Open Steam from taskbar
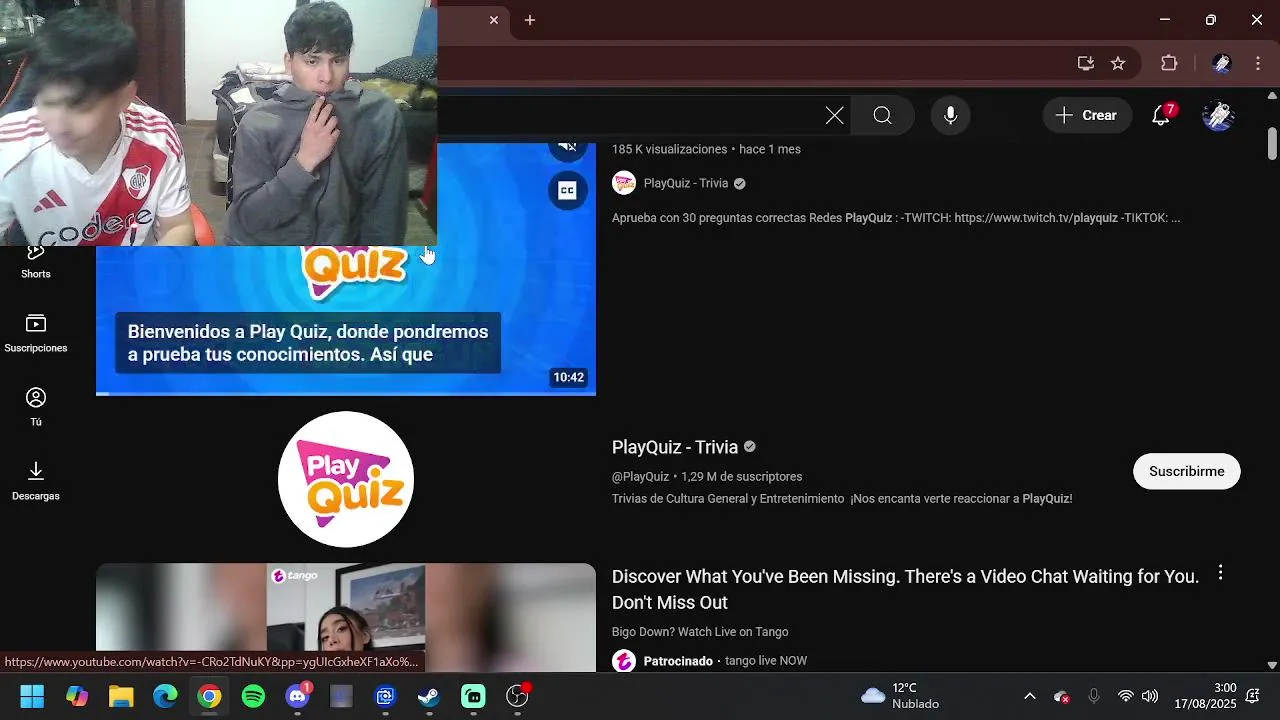This screenshot has width=1280, height=720. (429, 696)
